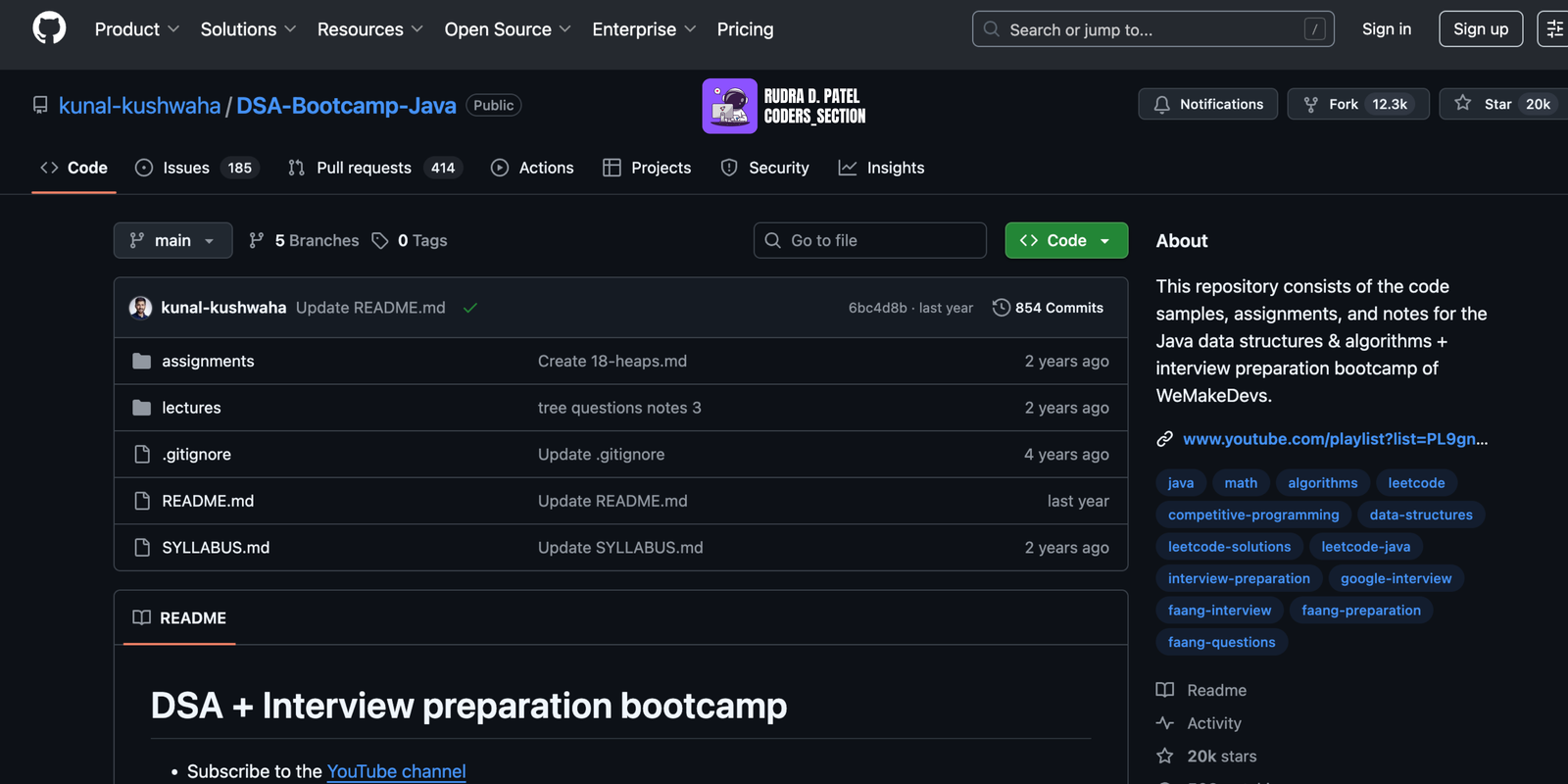View the 0 Tags page
The image size is (1568, 784).
[x=410, y=240]
